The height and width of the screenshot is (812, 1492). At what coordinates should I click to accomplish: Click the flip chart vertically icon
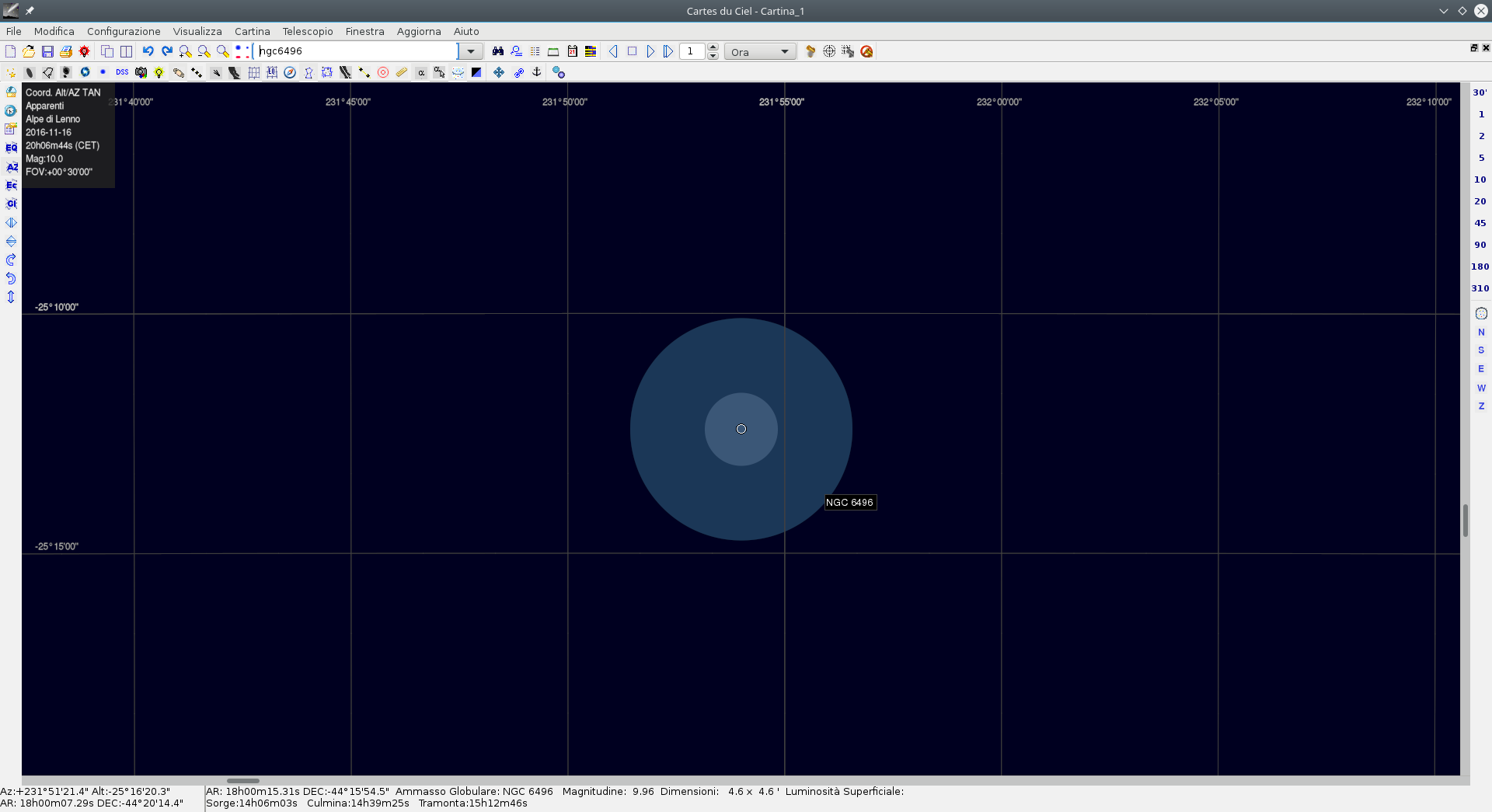pyautogui.click(x=11, y=241)
